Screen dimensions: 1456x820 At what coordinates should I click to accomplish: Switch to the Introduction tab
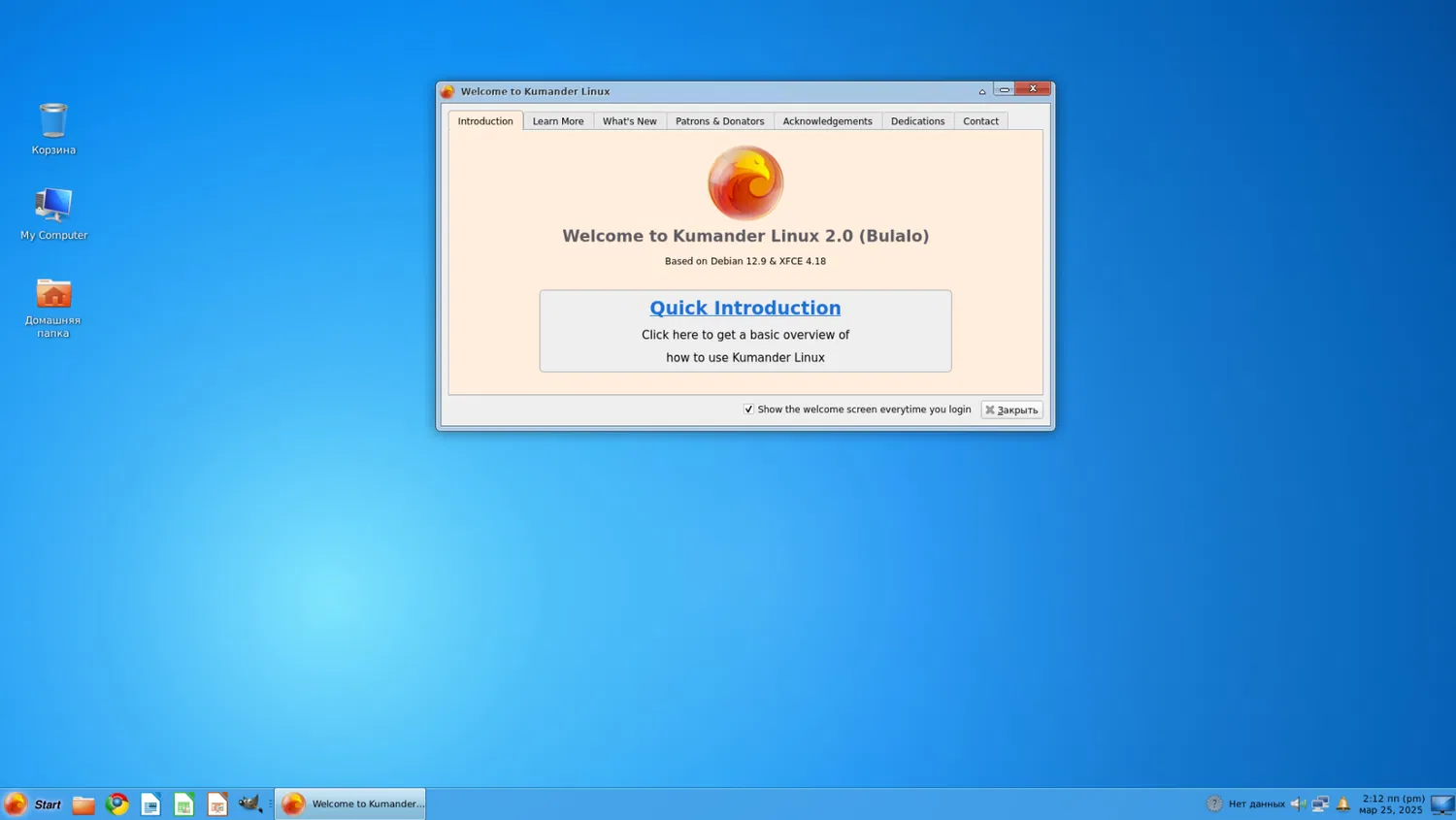click(x=485, y=121)
